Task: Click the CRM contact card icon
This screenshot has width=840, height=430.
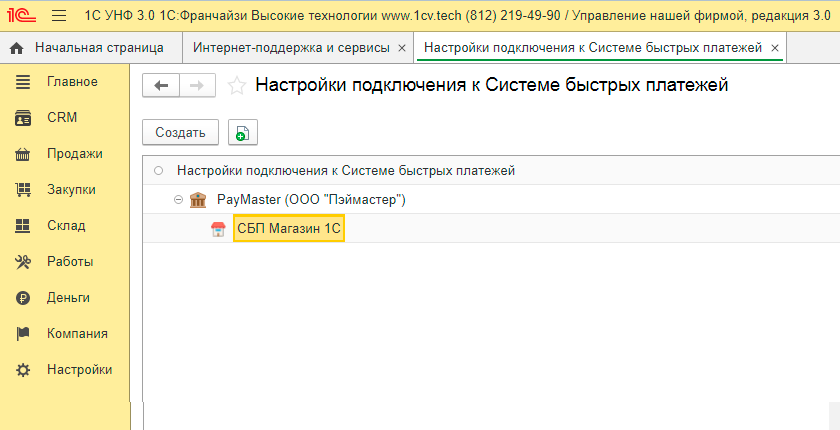Action: (x=23, y=118)
